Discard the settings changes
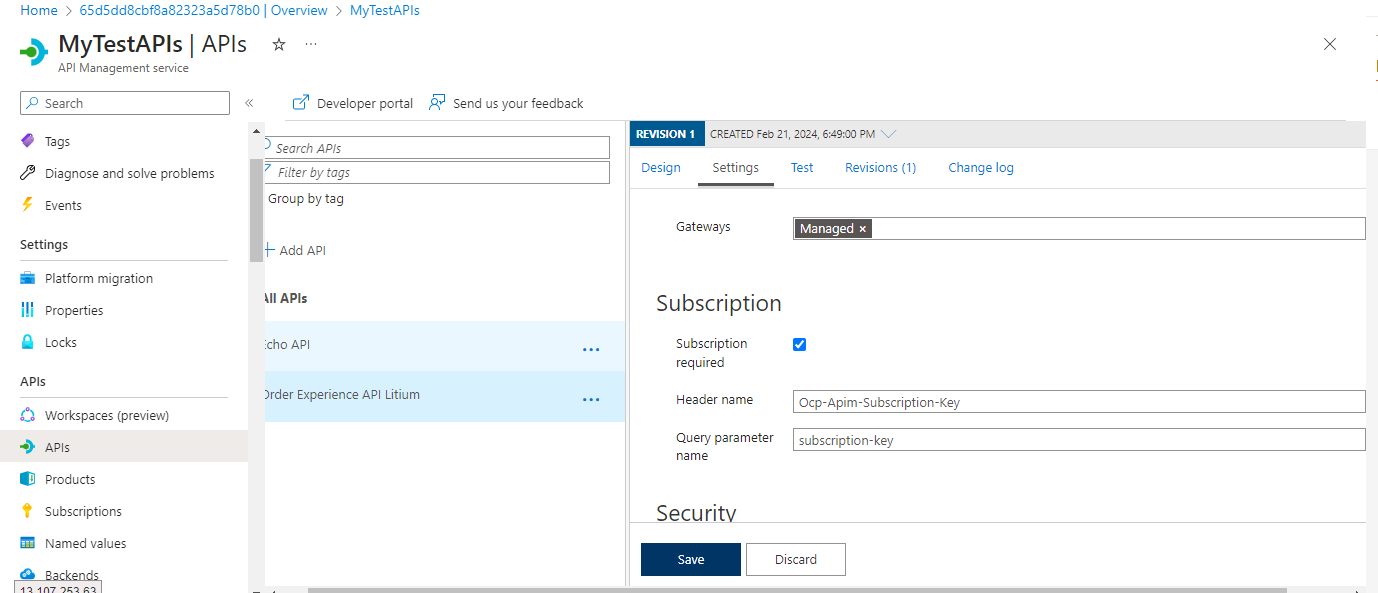The height and width of the screenshot is (593, 1378). 796,559
